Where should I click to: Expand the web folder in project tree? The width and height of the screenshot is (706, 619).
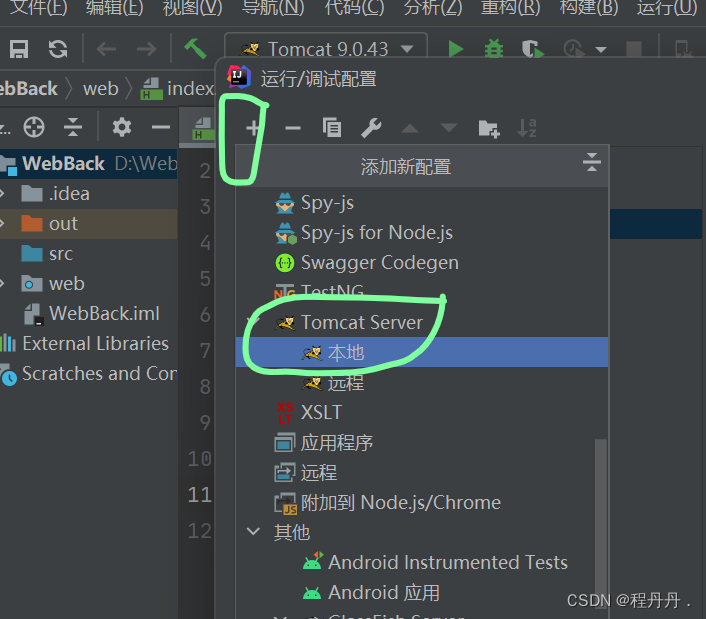pos(3,284)
